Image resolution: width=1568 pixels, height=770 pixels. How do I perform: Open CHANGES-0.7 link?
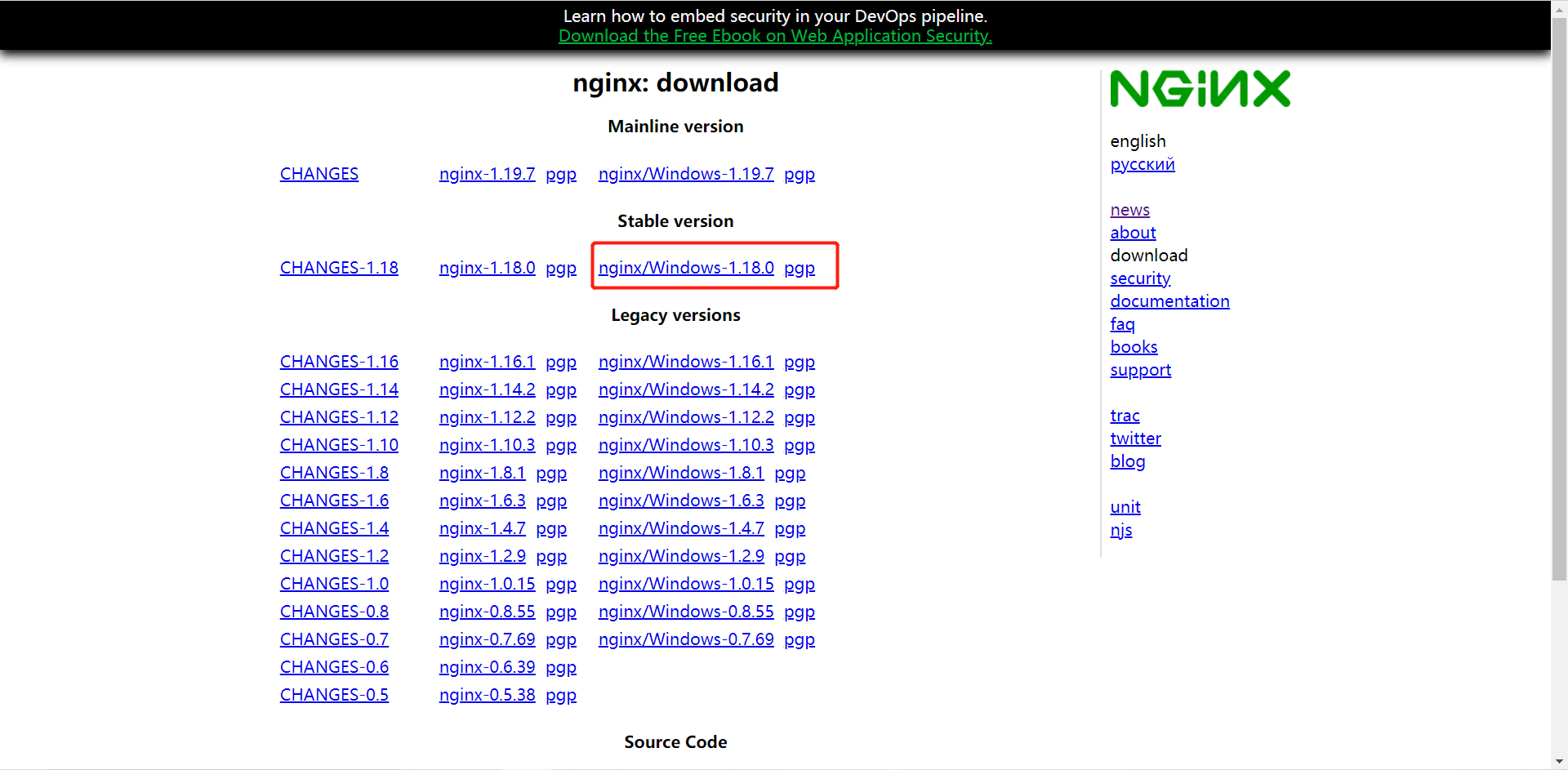pyautogui.click(x=334, y=639)
